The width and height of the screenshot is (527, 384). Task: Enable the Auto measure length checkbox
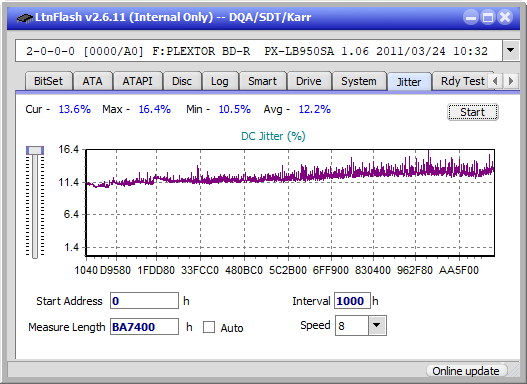(209, 327)
